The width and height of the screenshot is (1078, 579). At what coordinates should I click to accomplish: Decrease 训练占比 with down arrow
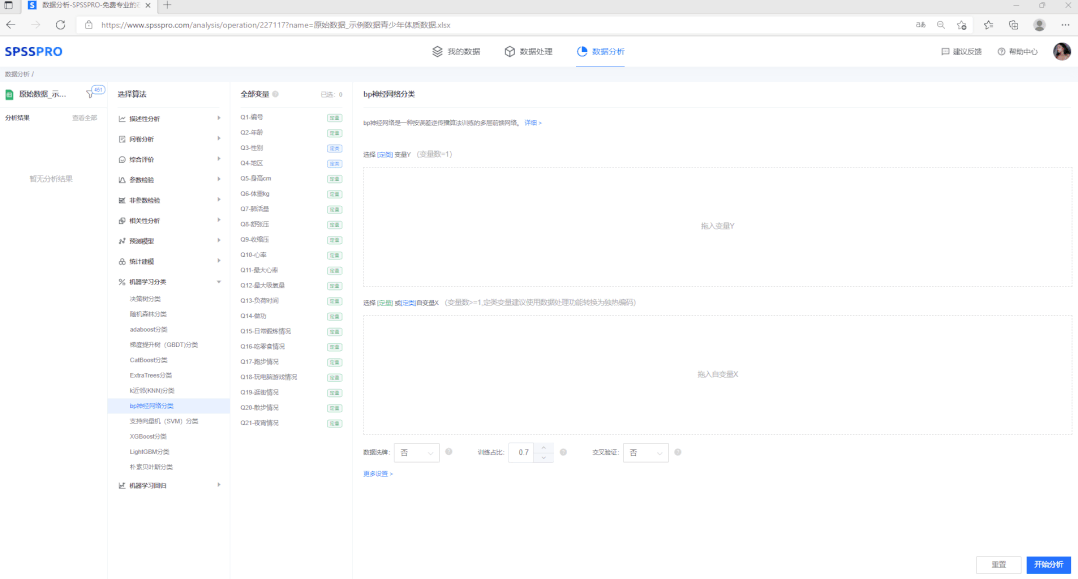click(543, 457)
